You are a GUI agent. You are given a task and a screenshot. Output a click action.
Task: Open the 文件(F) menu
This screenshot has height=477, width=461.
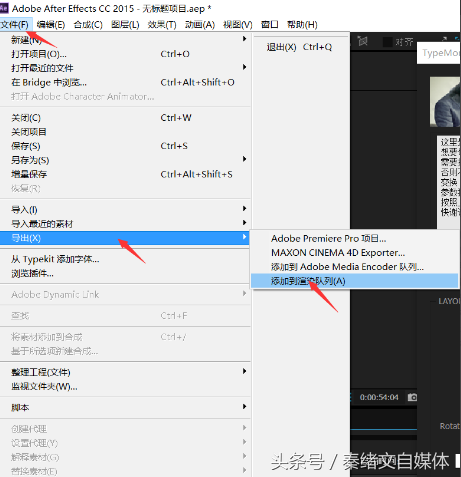[x=15, y=24]
